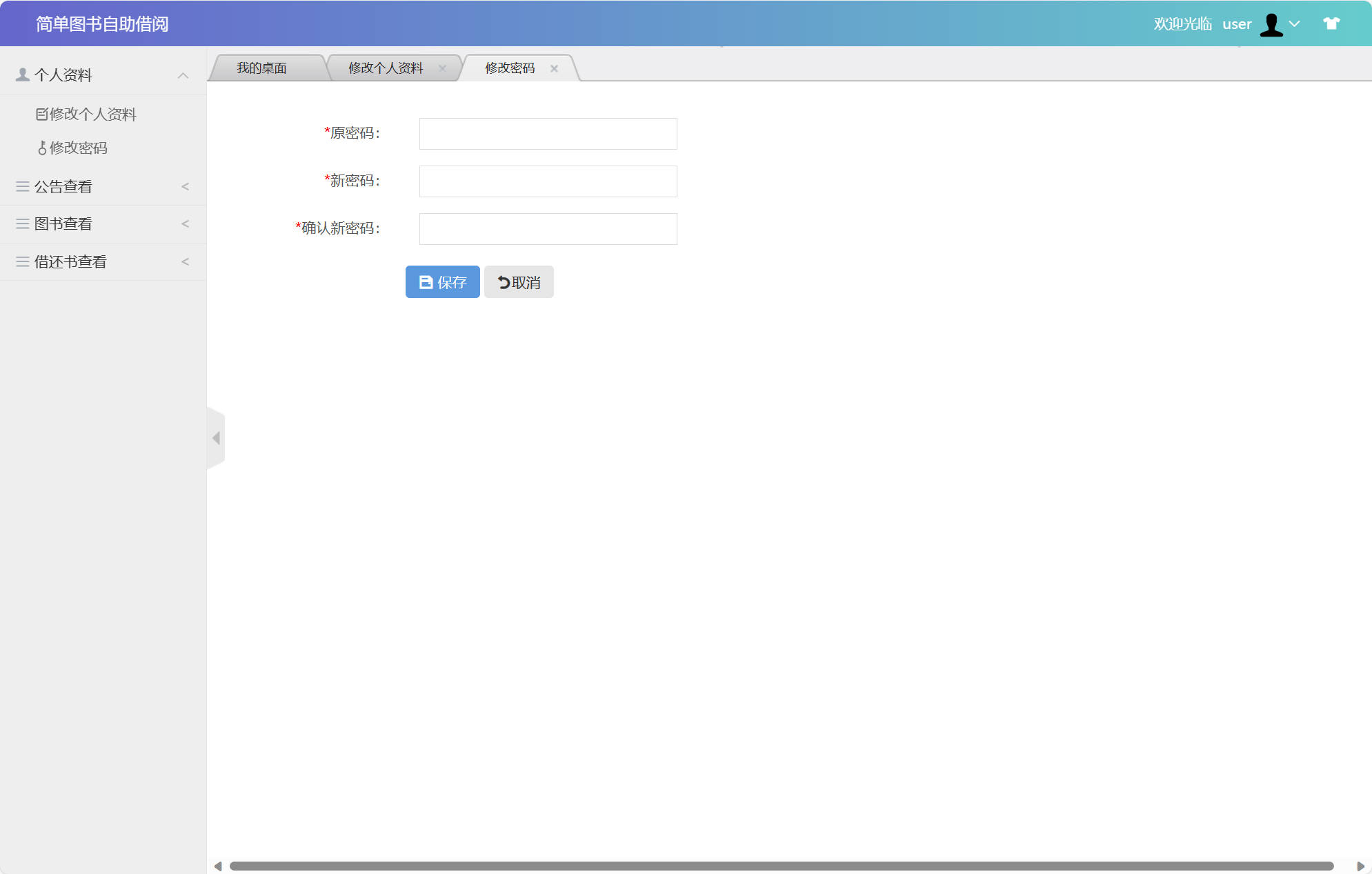The height and width of the screenshot is (874, 1372).
Task: Switch to the 修改个人资料 tab
Action: pyautogui.click(x=385, y=68)
